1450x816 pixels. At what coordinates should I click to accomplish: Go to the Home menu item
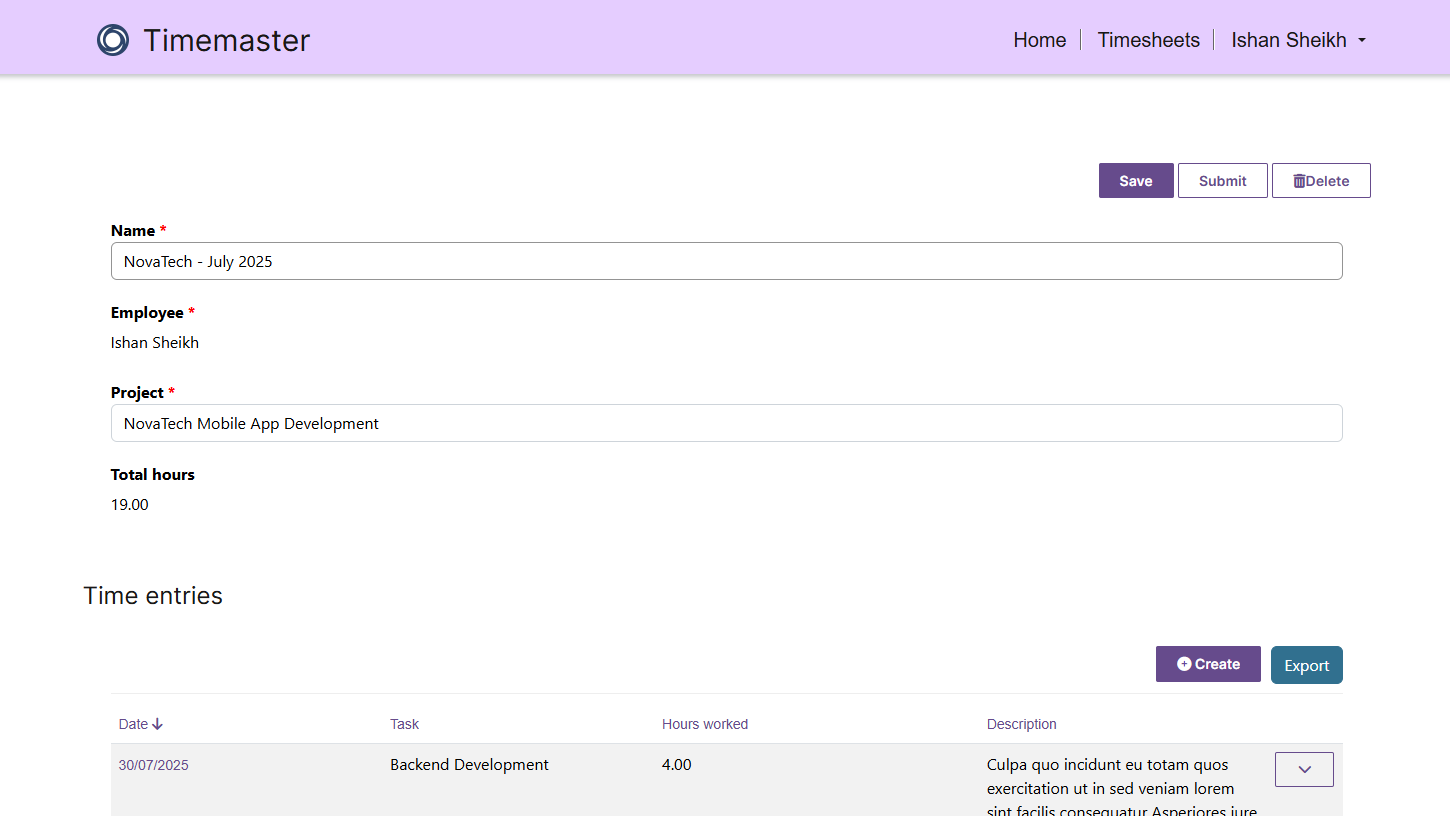(x=1039, y=40)
